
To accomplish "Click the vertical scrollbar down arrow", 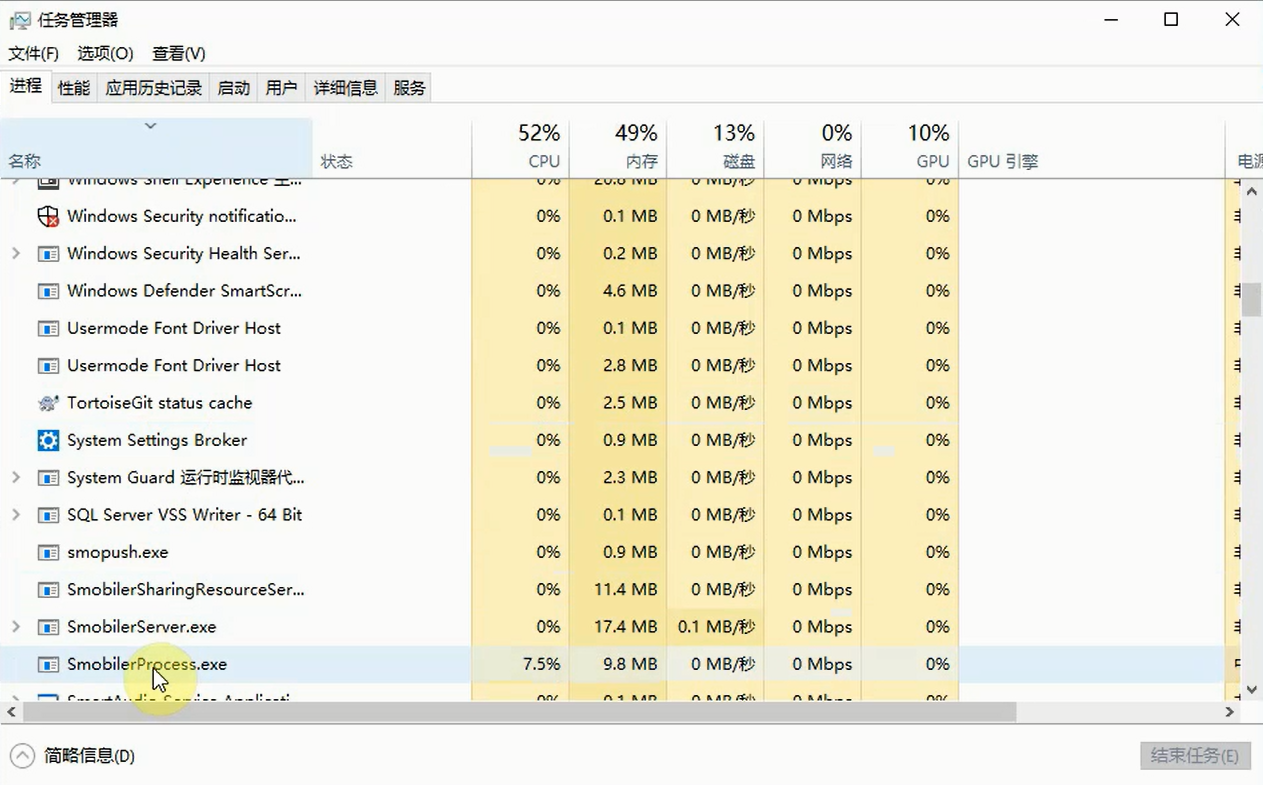I will click(x=1252, y=689).
